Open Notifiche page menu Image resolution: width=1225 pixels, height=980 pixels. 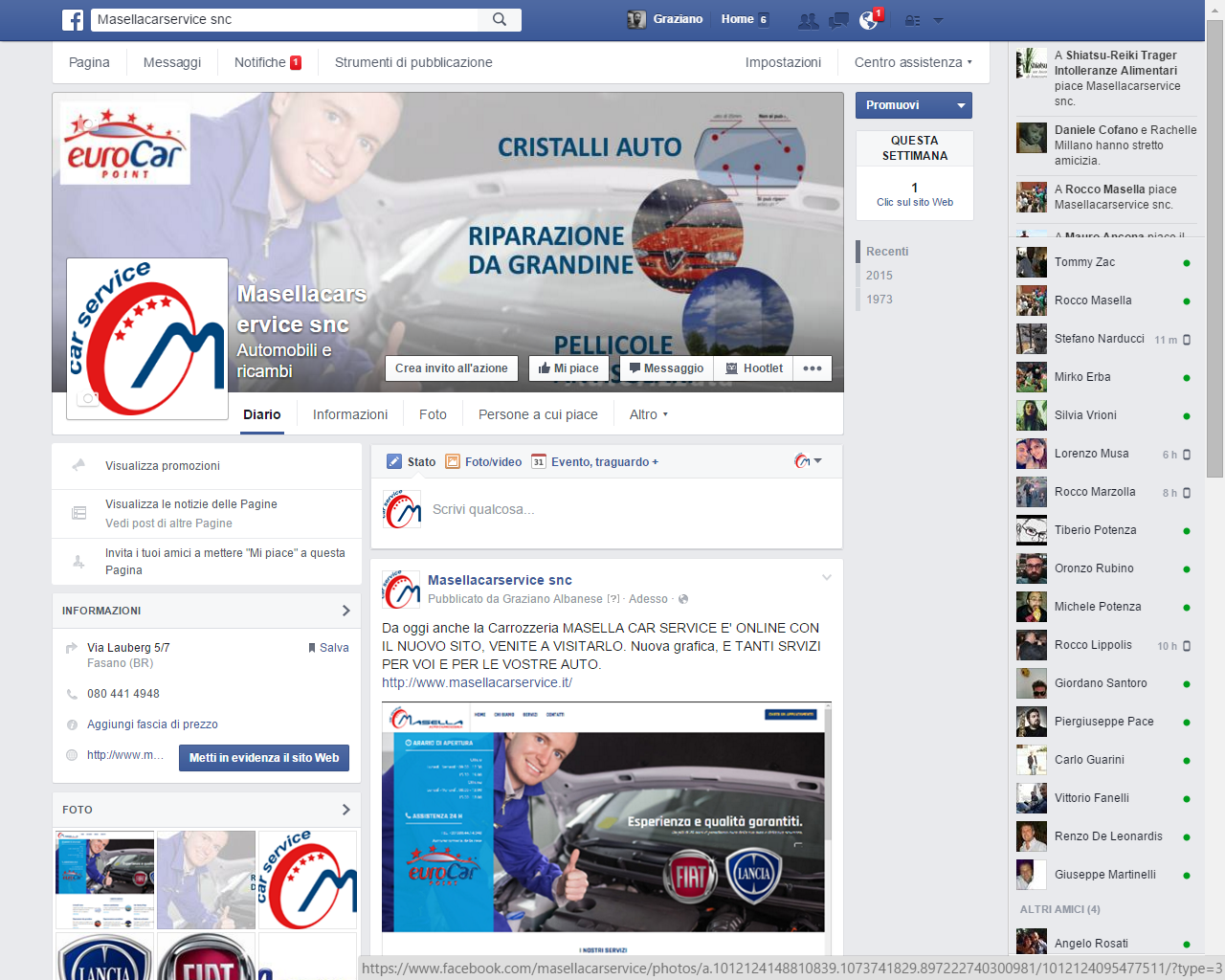[268, 62]
